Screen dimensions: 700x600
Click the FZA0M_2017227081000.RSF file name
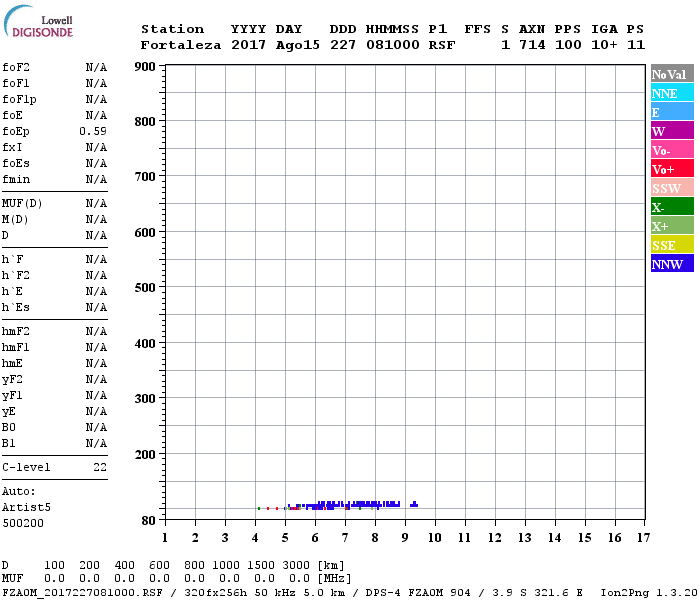[83, 593]
